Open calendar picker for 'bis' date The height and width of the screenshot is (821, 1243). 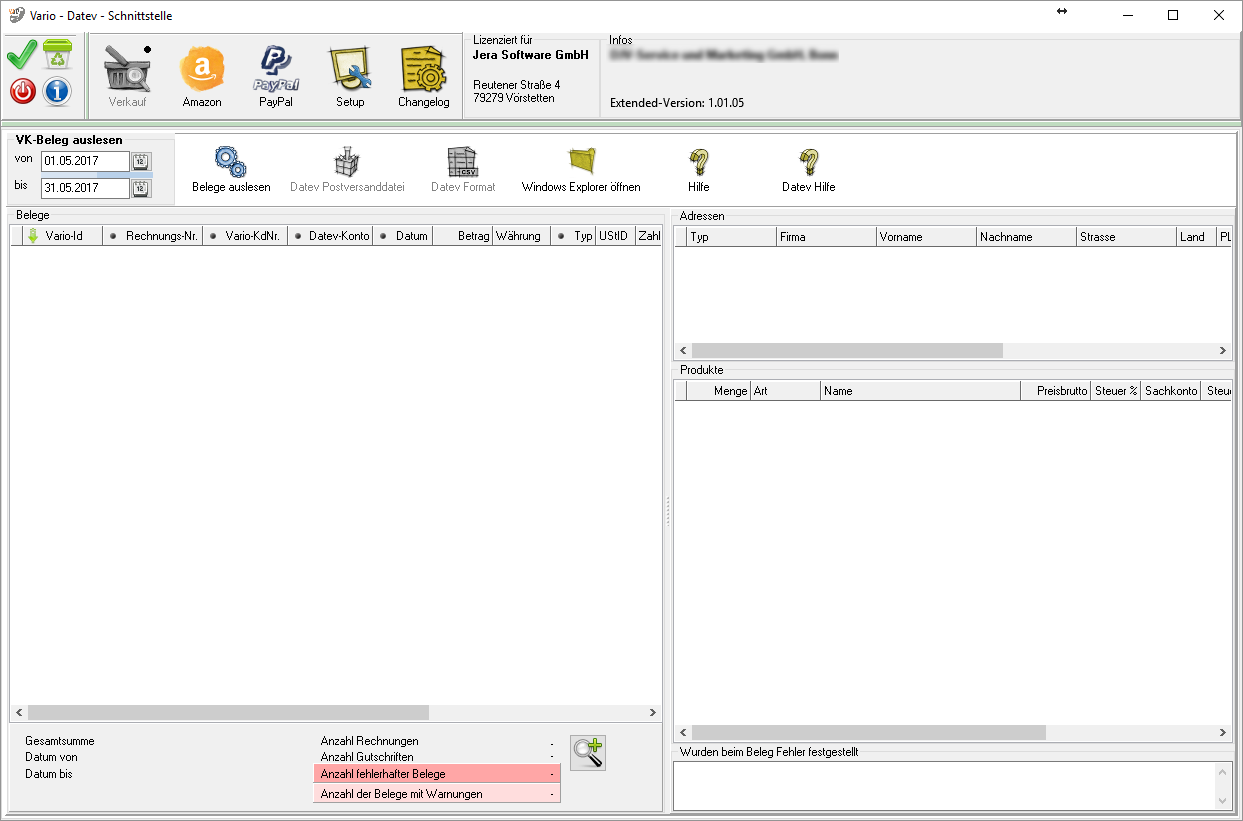(141, 187)
